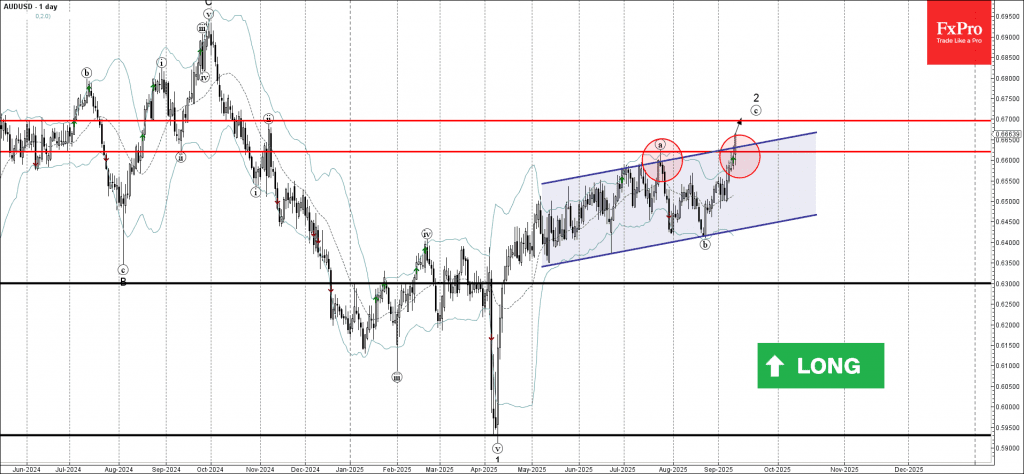Click the 0.62000 price level label
Image resolution: width=1024 pixels, height=474 pixels.
[1007, 326]
